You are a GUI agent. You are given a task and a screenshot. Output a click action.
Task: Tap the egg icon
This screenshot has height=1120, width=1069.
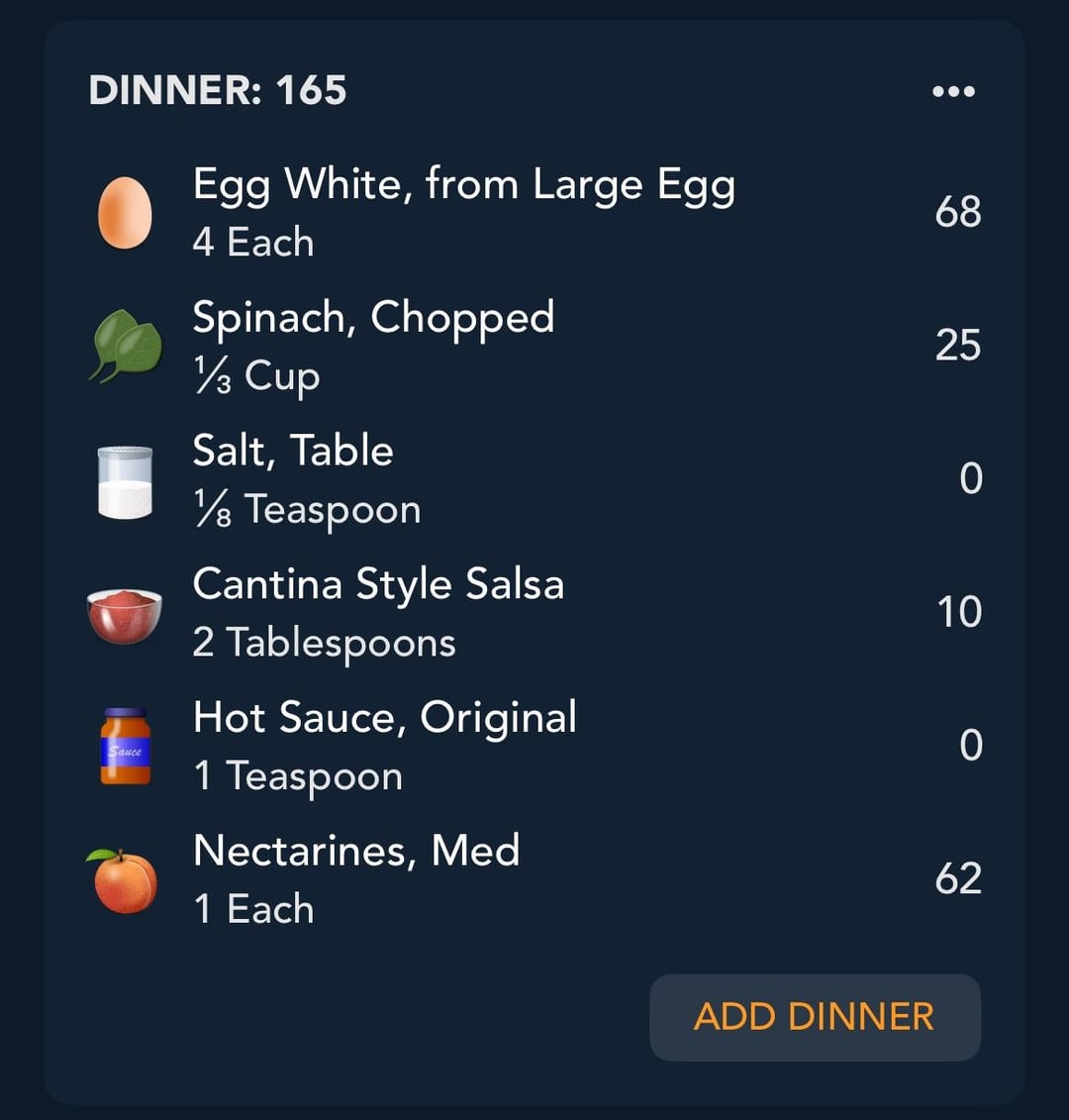125,213
